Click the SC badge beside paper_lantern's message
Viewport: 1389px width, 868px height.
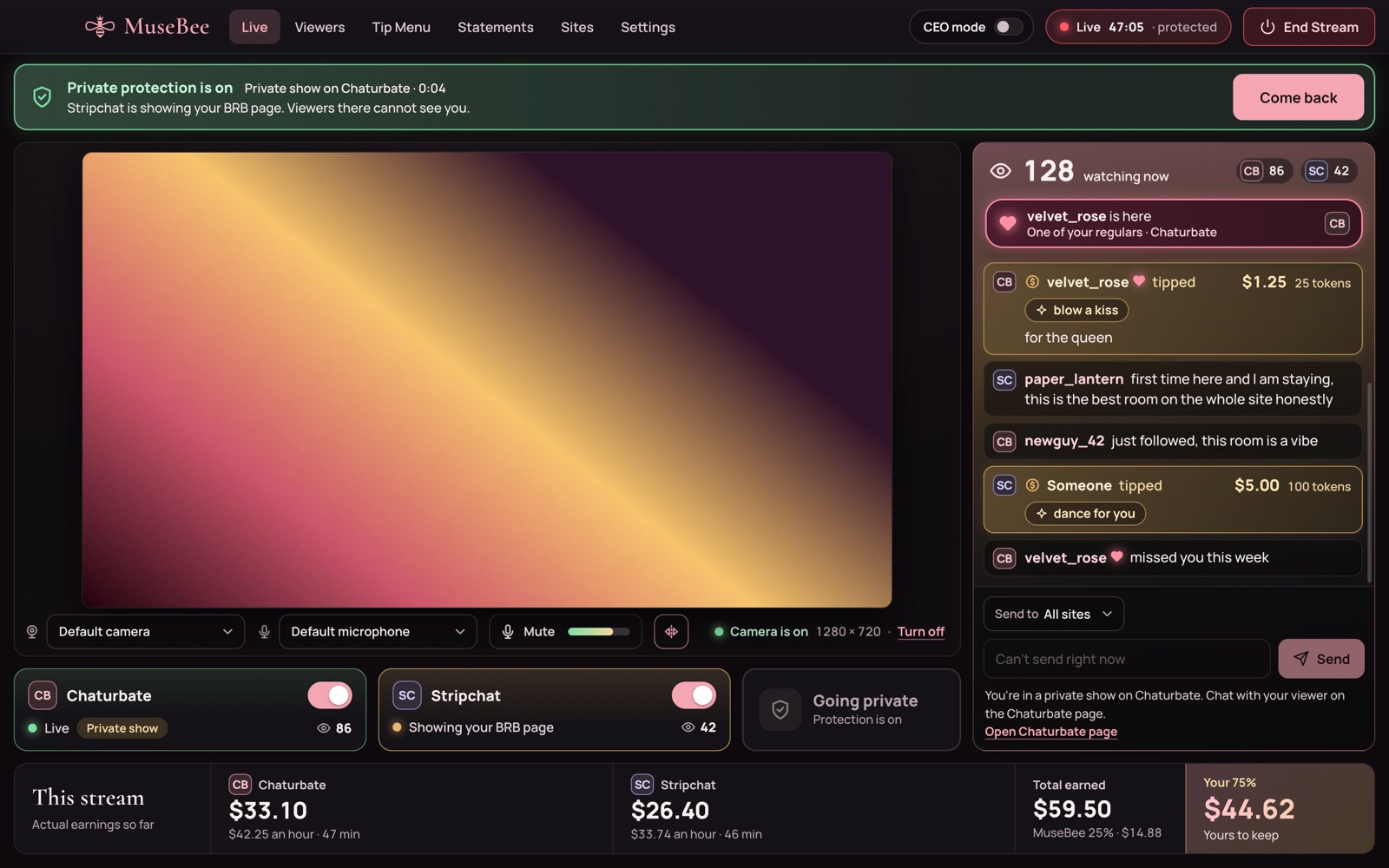click(x=1004, y=380)
